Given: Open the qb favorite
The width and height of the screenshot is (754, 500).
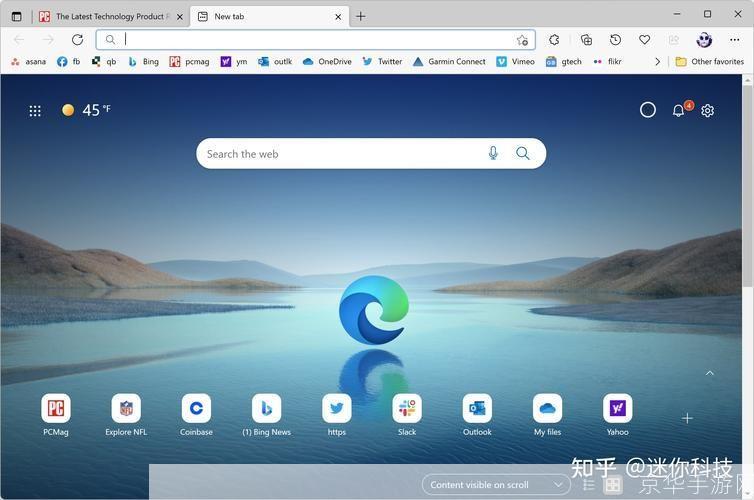Looking at the screenshot, I should click(x=104, y=62).
